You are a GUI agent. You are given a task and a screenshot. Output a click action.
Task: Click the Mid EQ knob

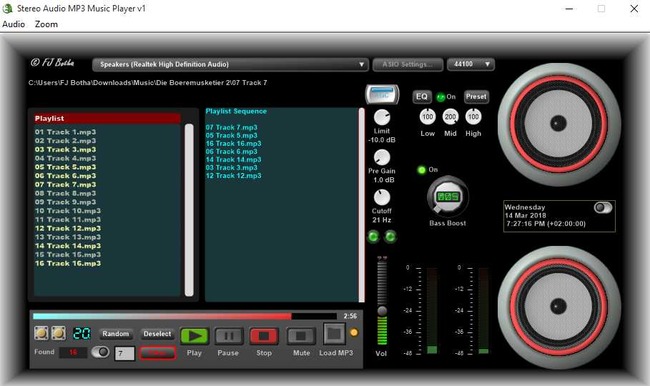click(450, 117)
